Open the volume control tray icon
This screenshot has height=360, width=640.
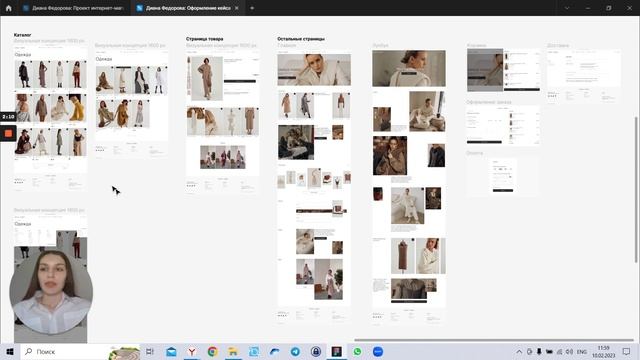click(x=569, y=351)
